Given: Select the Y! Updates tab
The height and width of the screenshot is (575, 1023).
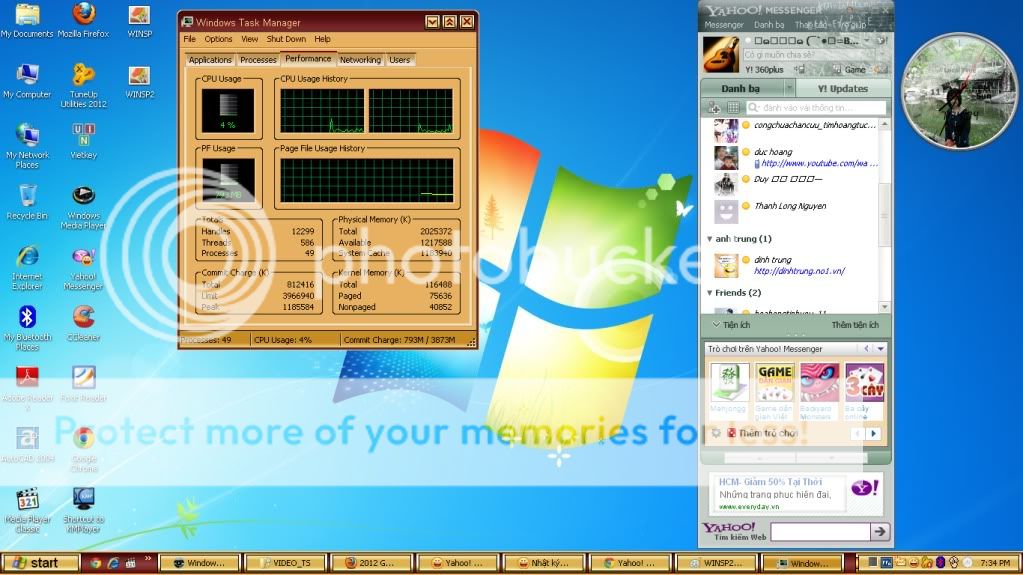Looking at the screenshot, I should point(842,88).
